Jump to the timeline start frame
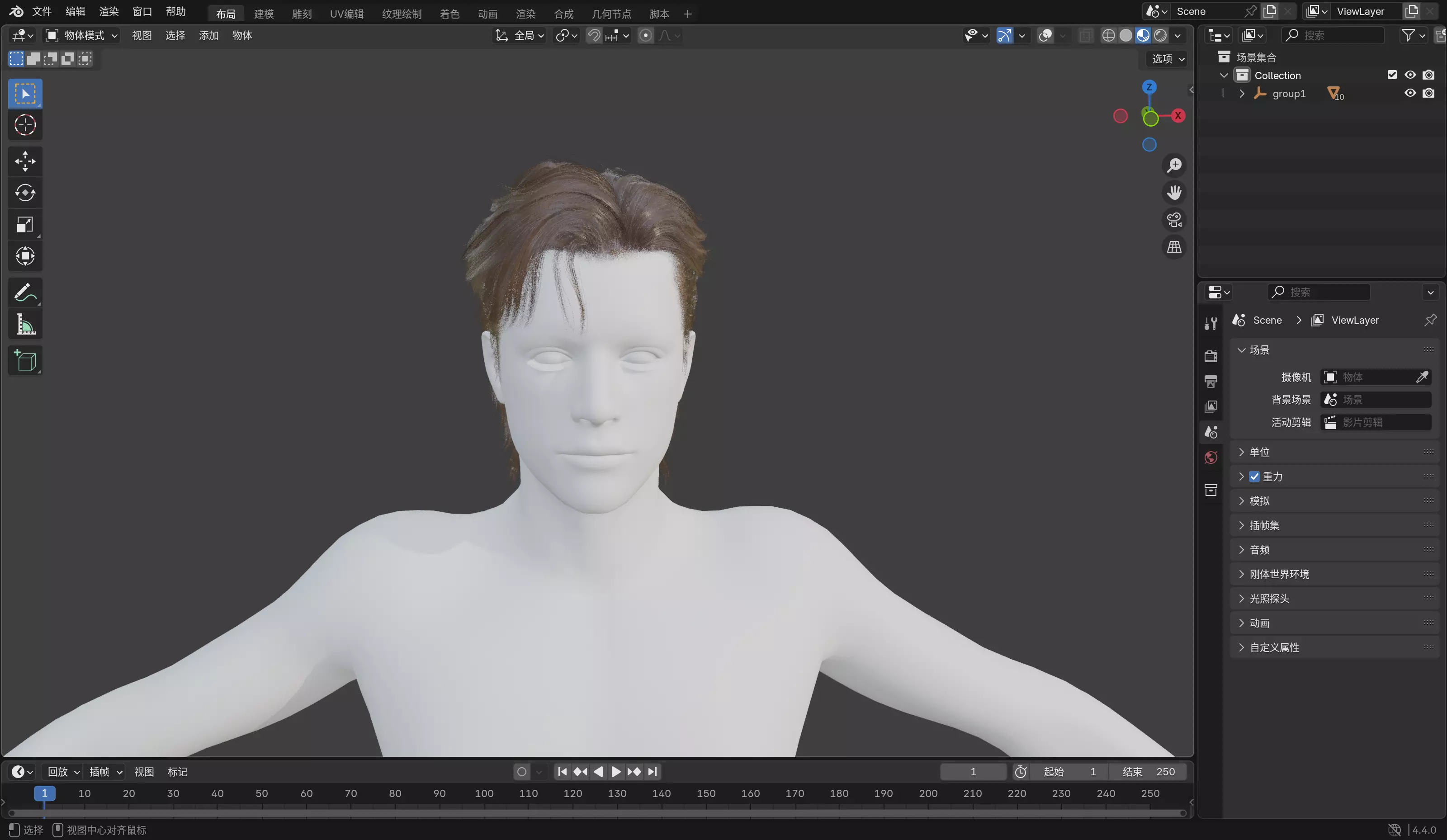This screenshot has height=840, width=1447. coord(562,772)
